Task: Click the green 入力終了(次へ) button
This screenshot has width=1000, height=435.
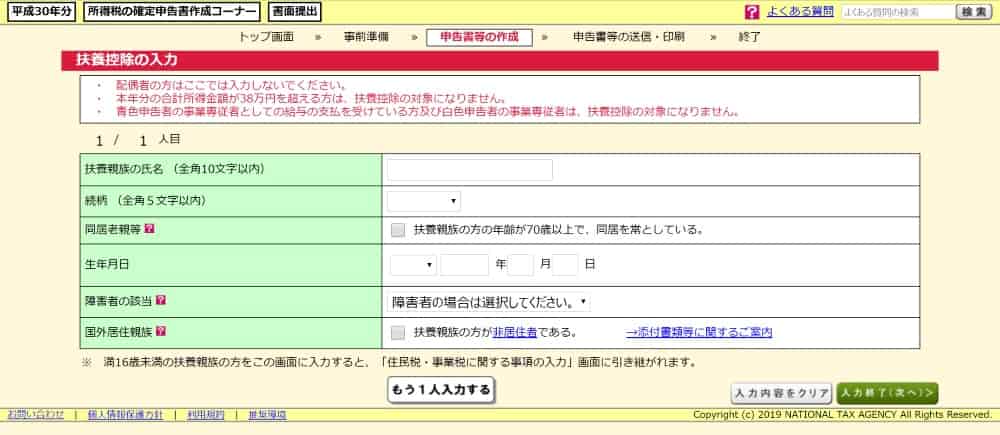Action: coord(887,393)
